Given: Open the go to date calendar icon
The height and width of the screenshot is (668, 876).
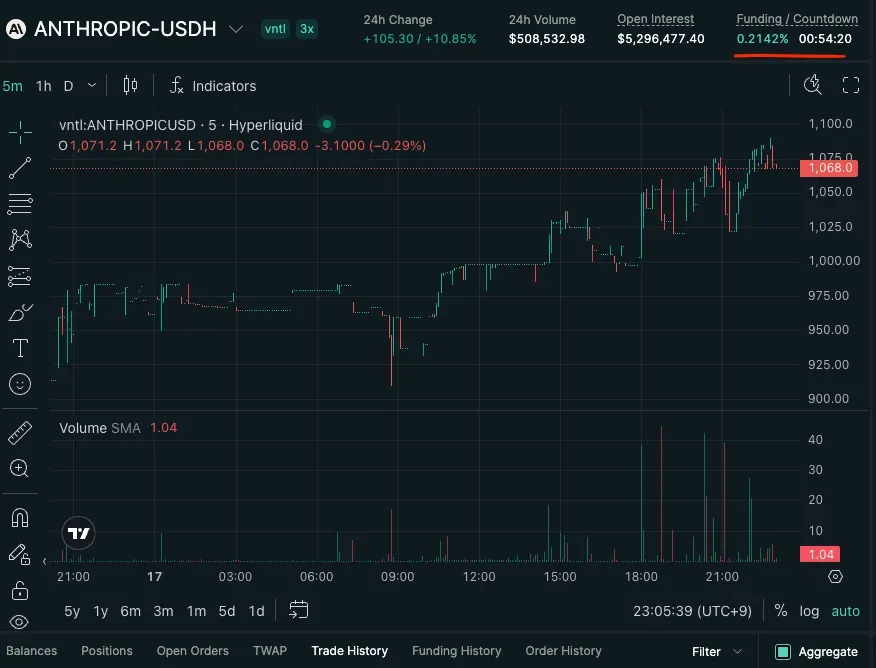Looking at the screenshot, I should [x=298, y=609].
